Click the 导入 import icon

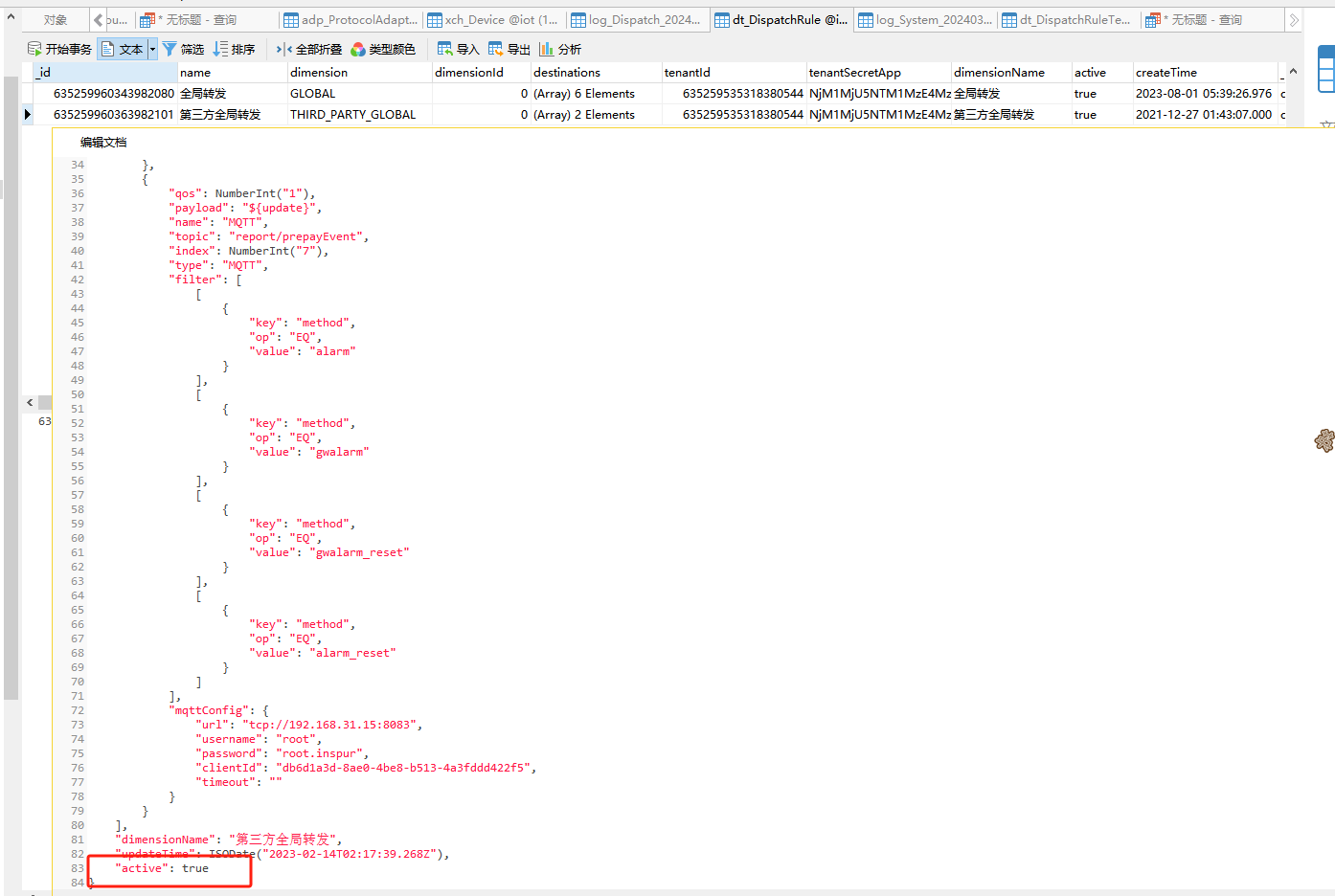pyautogui.click(x=445, y=49)
